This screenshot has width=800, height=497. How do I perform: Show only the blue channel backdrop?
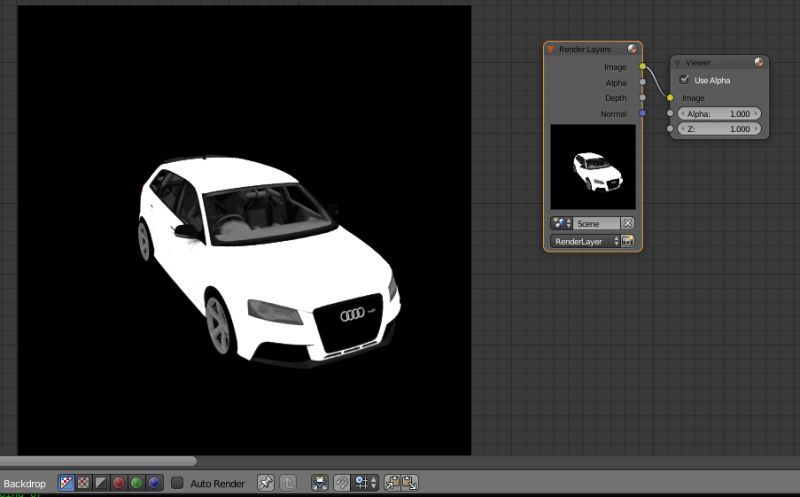[154, 483]
